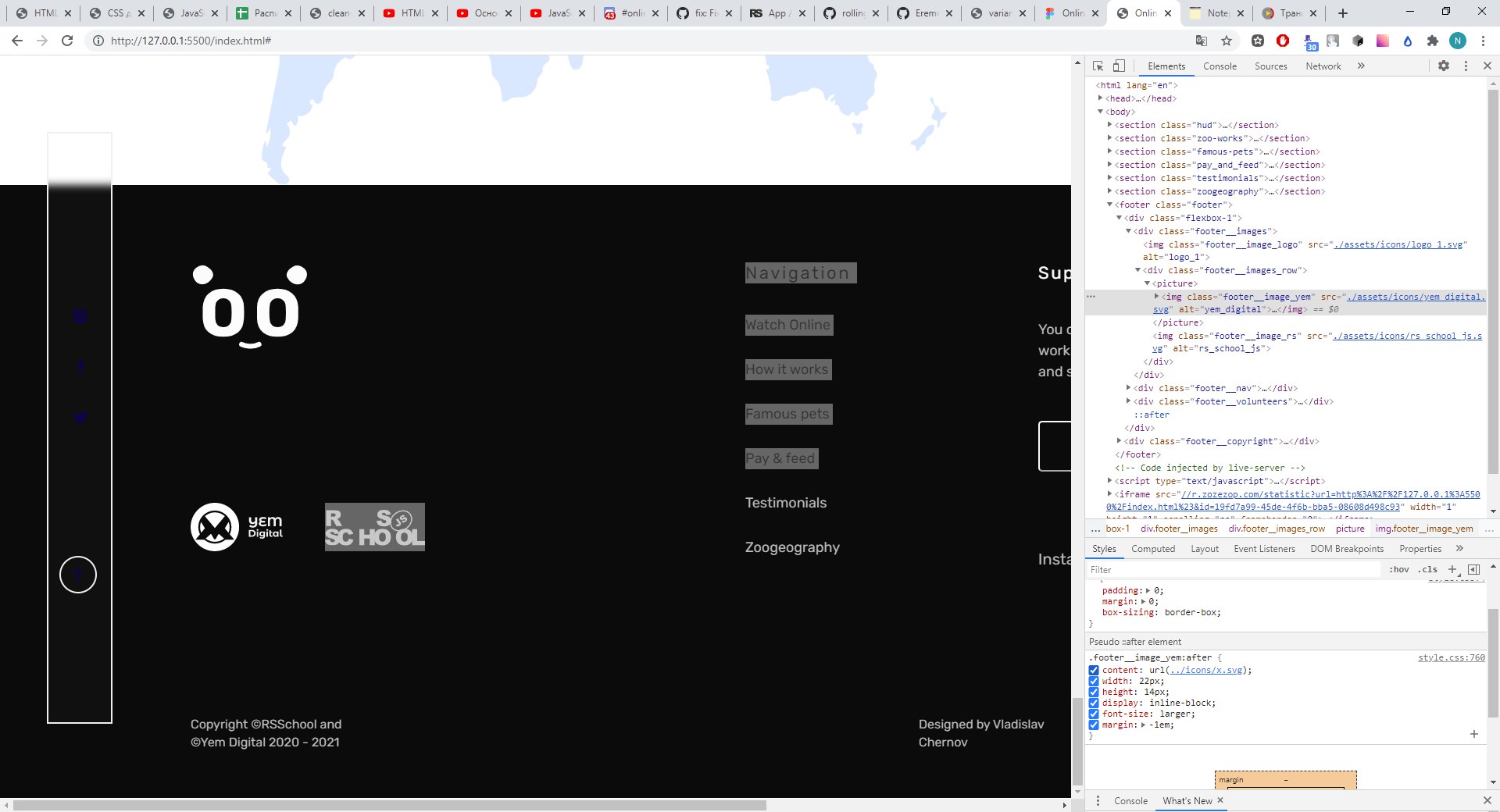Viewport: 1500px width, 812px height.
Task: Expand the section class famous-pets node
Action: 1110,151
